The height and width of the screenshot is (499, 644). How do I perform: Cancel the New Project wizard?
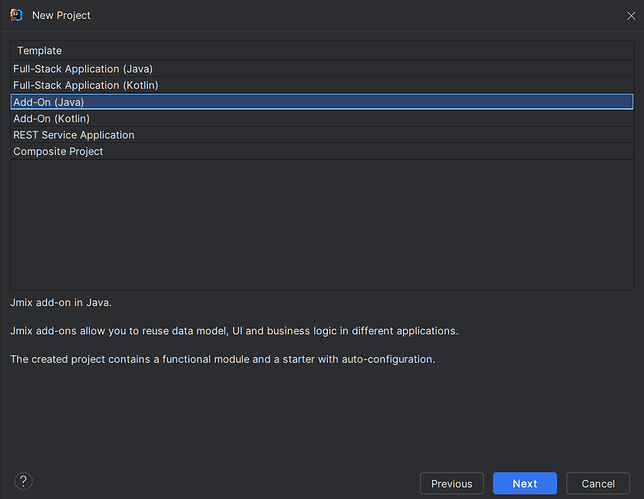[598, 483]
